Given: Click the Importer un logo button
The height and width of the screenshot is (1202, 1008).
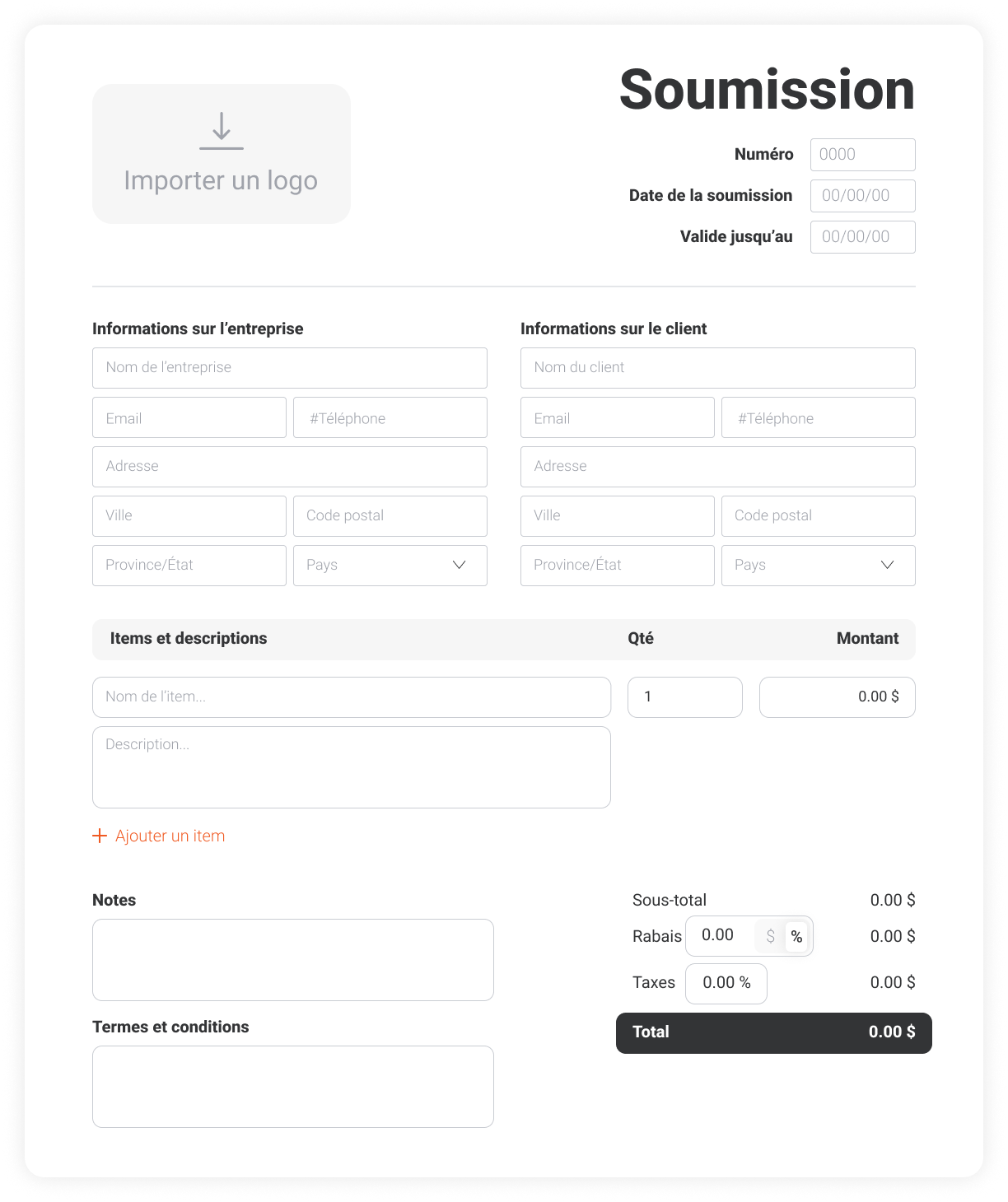Looking at the screenshot, I should (221, 179).
